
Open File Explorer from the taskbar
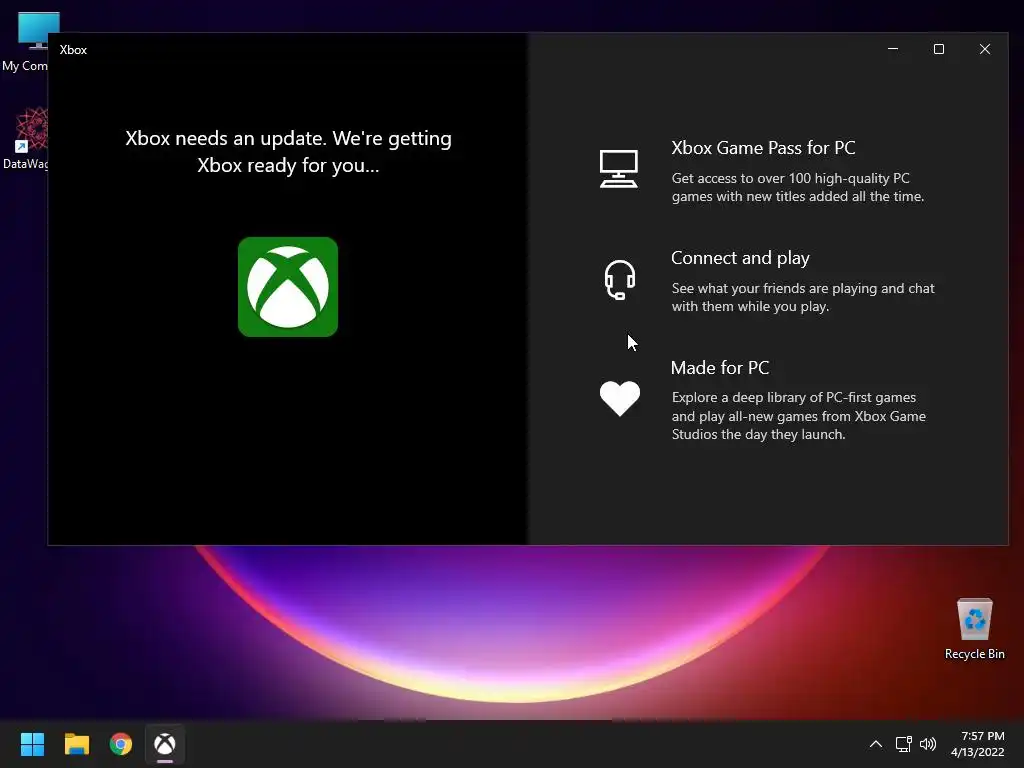click(x=76, y=744)
